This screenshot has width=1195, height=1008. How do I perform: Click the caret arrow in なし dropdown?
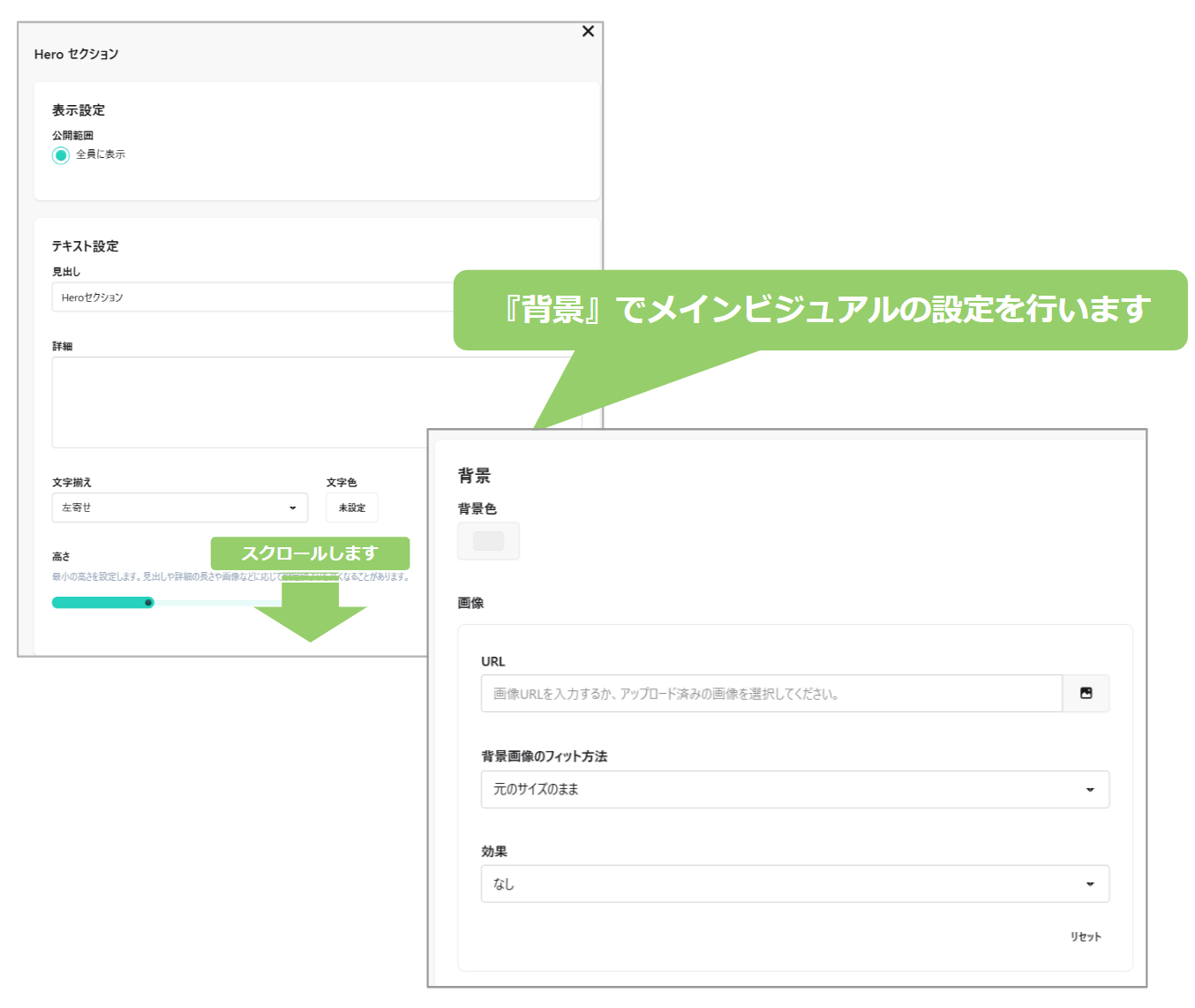pos(1090,884)
